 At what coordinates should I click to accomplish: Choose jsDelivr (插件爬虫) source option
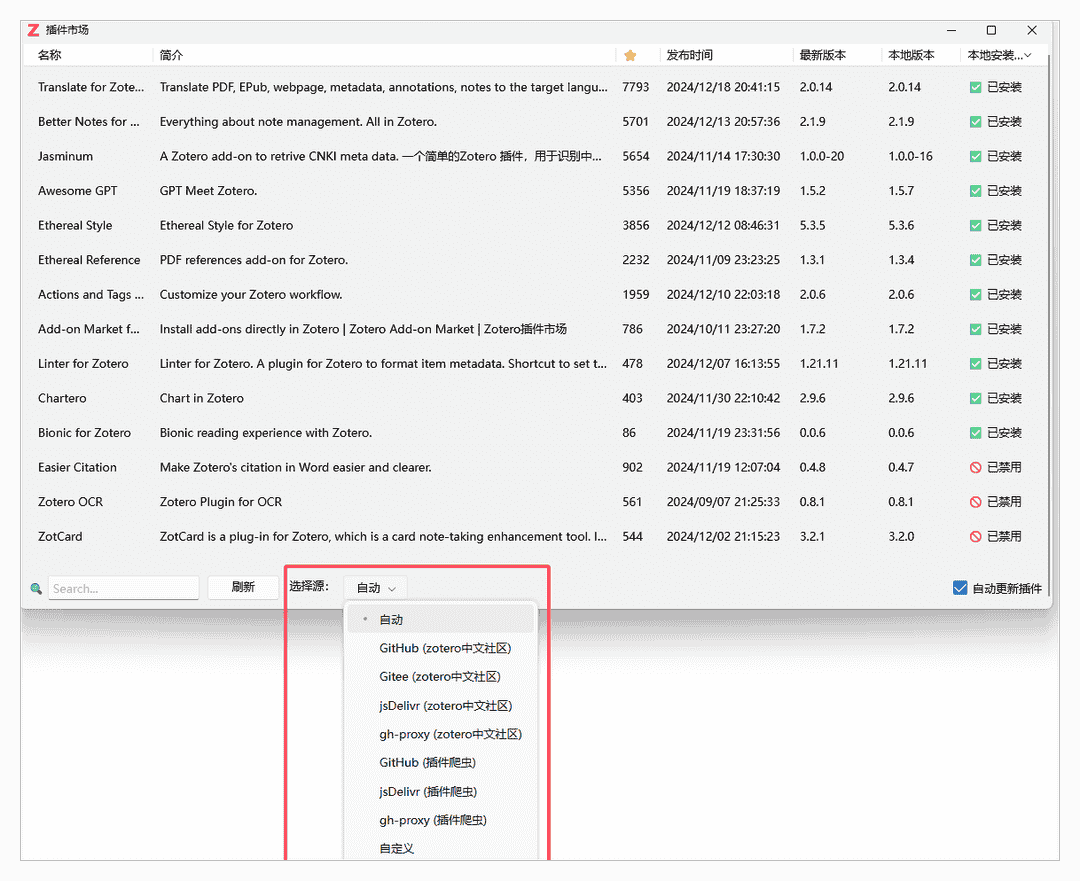428,792
